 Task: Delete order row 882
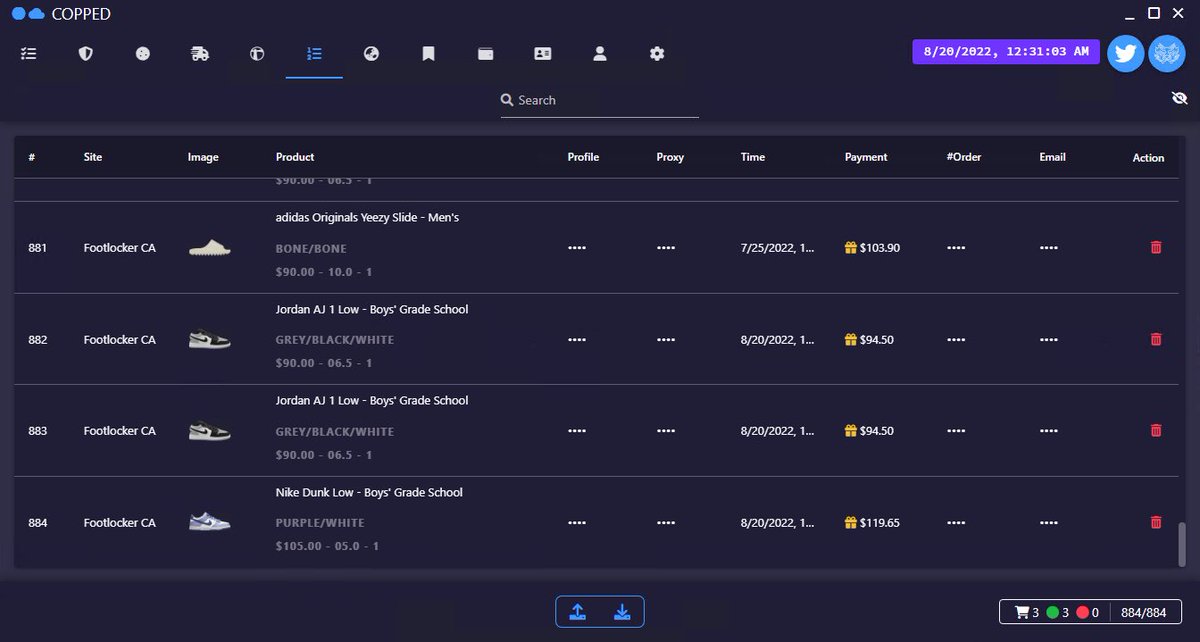(x=1156, y=339)
